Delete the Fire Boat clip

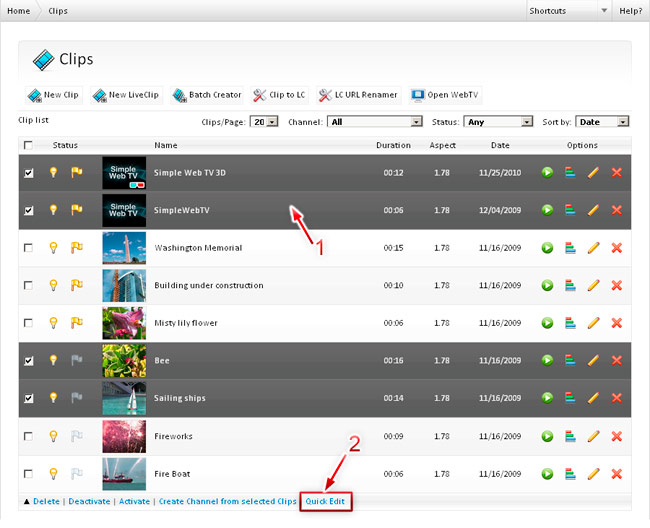tap(616, 474)
